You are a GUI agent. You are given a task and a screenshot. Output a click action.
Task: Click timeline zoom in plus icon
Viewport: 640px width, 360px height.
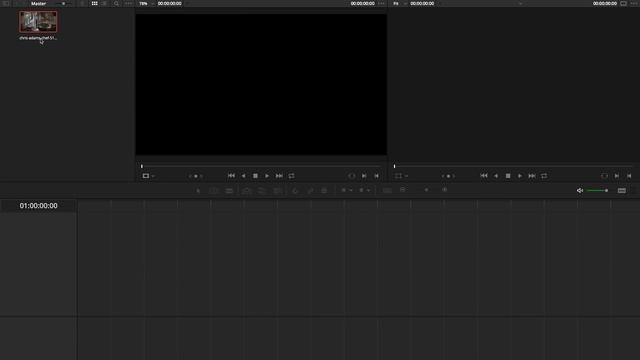(x=444, y=190)
